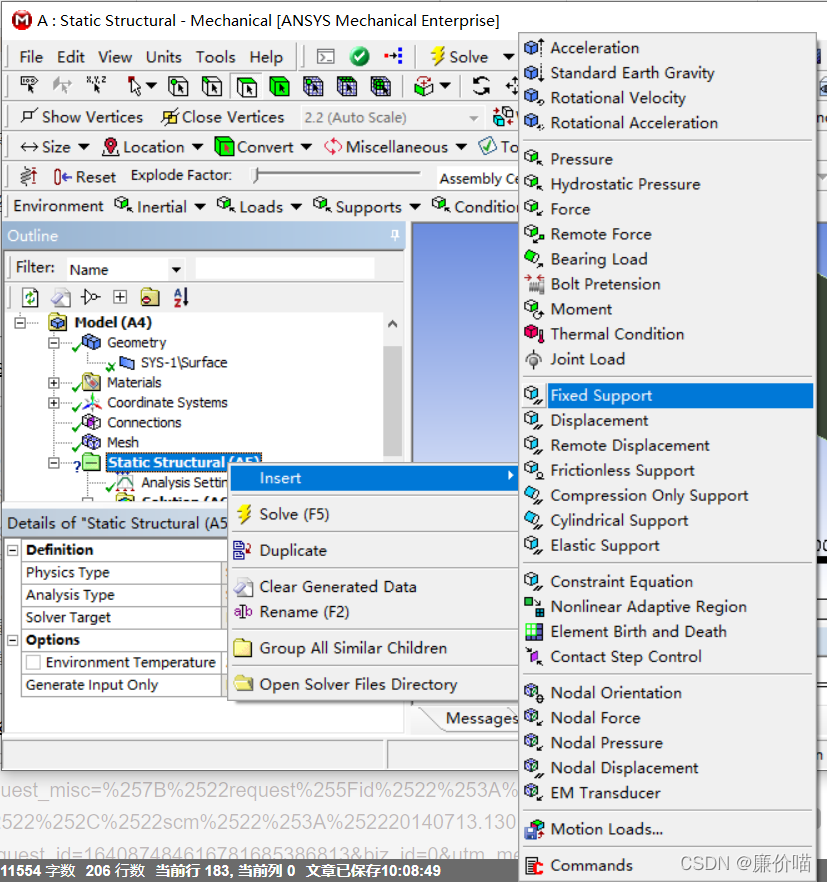
Task: Click the Commands icon at menu bottom
Action: tap(534, 865)
